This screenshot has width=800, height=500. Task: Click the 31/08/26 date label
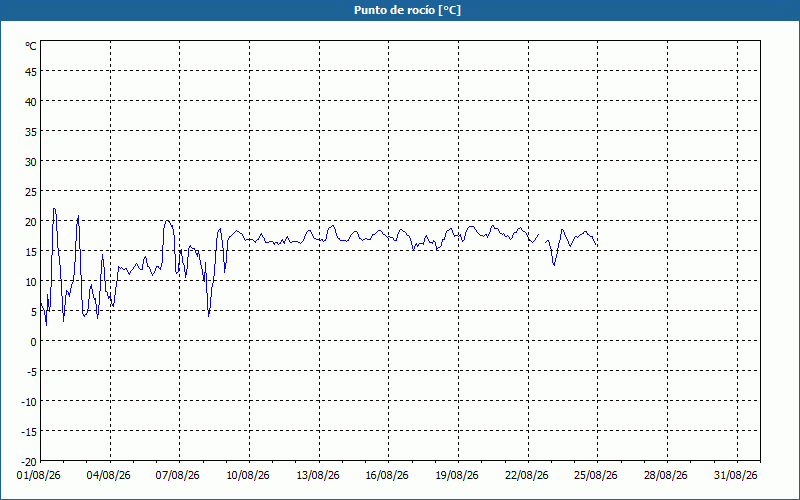736,476
